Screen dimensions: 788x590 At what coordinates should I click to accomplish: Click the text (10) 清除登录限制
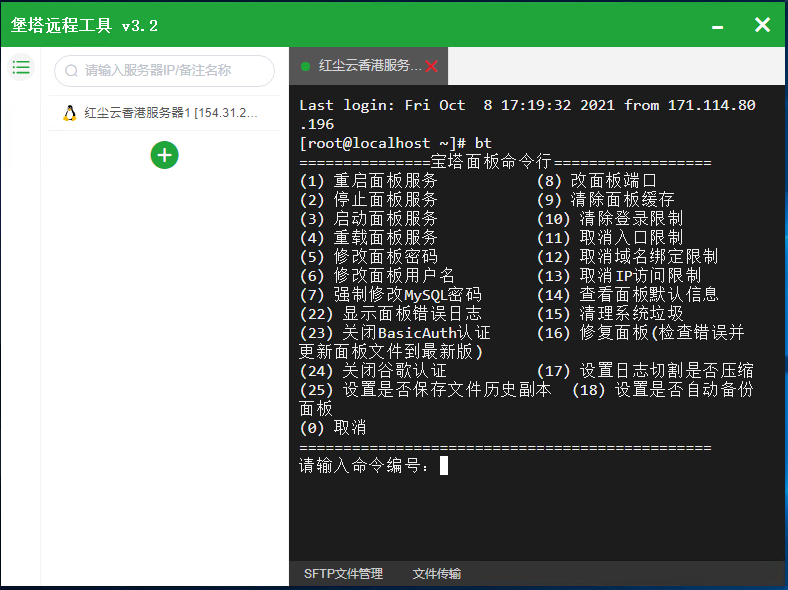click(x=610, y=219)
